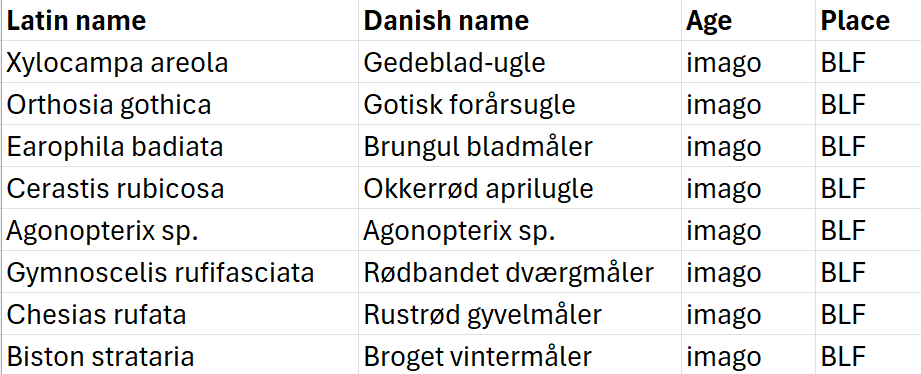Select the Gymnoscelis rufifasciata cell
This screenshot has height=374, width=921.
(180, 272)
